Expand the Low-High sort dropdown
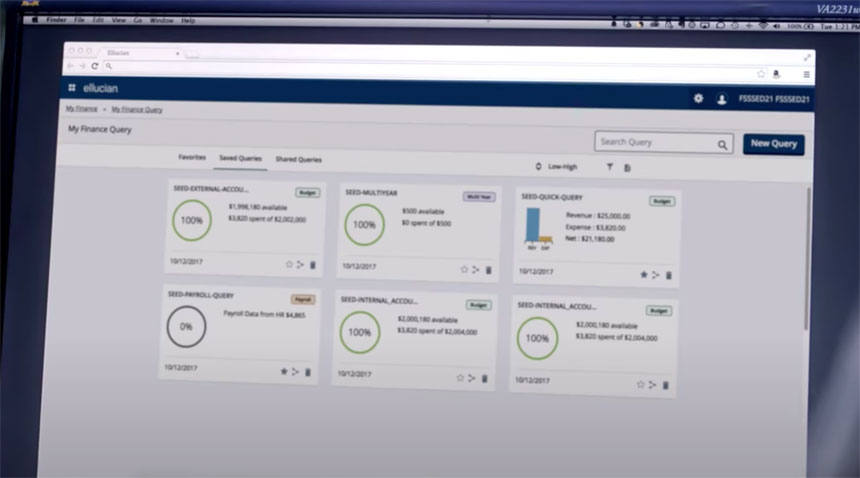This screenshot has width=860, height=478. tap(557, 166)
